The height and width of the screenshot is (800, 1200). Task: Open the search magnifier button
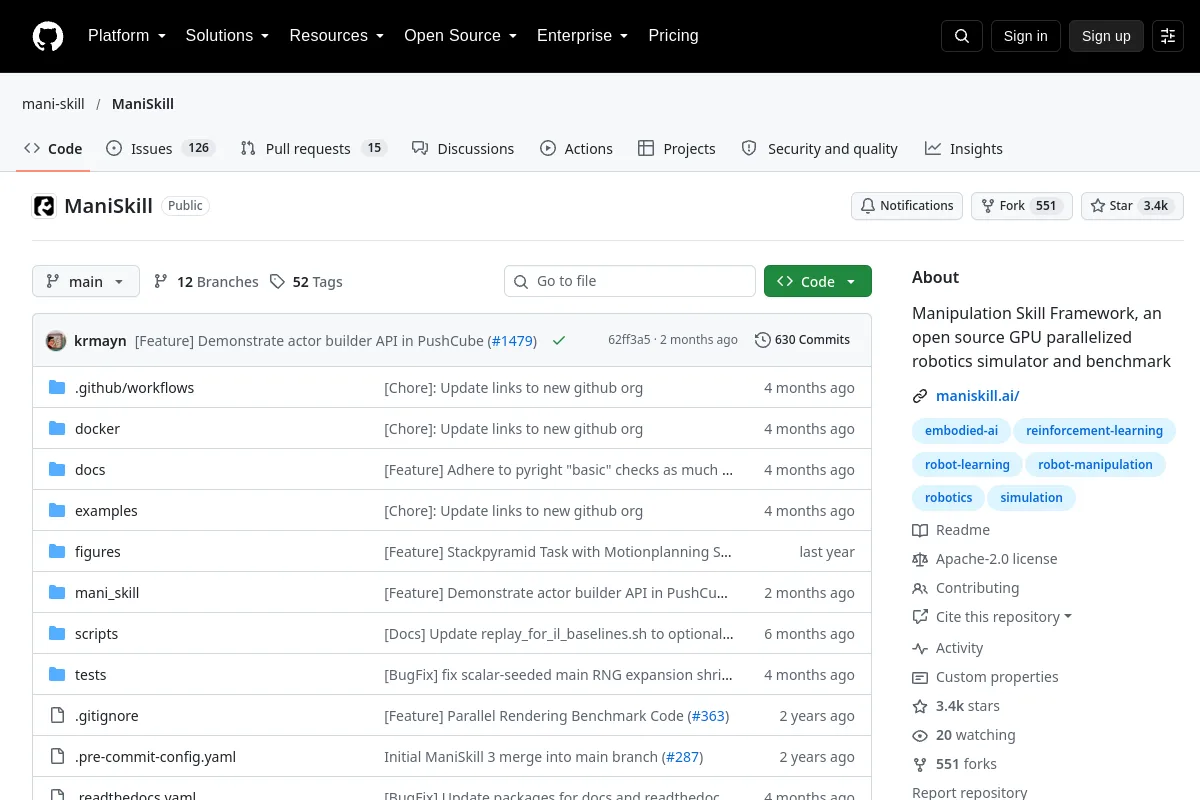click(962, 36)
